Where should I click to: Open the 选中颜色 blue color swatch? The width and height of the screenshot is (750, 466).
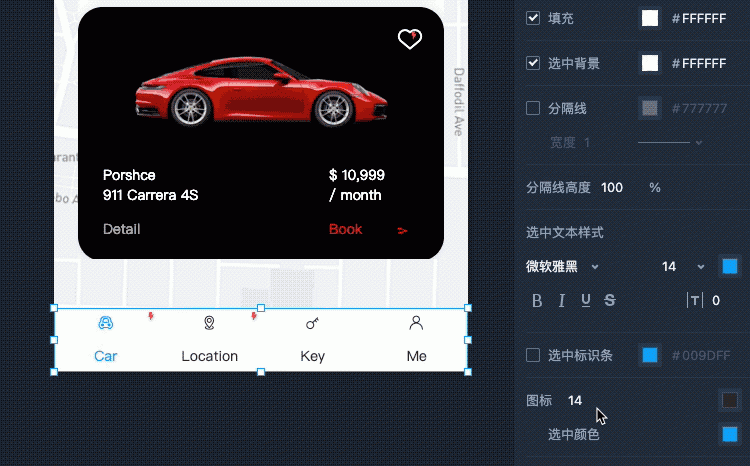729,434
